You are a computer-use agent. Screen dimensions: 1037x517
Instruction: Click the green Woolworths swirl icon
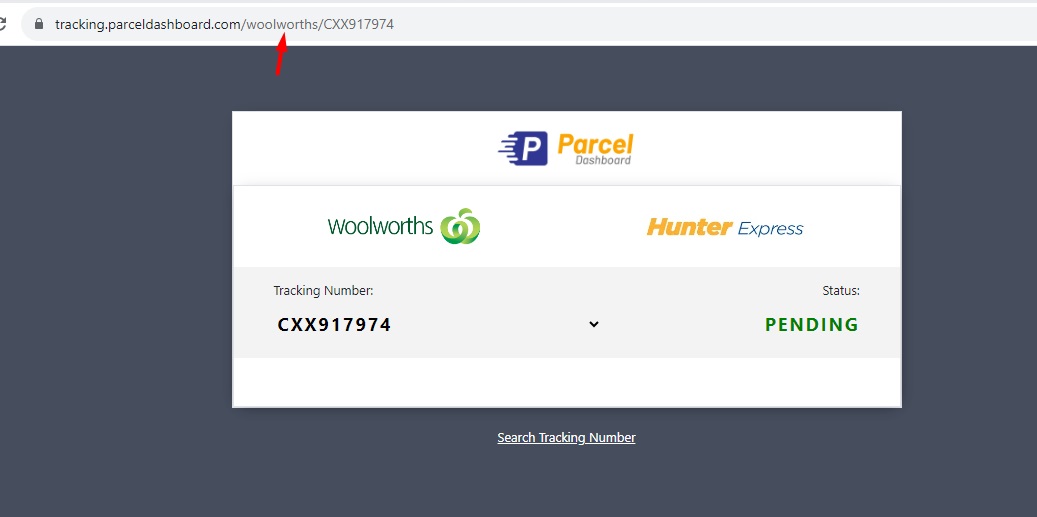460,227
